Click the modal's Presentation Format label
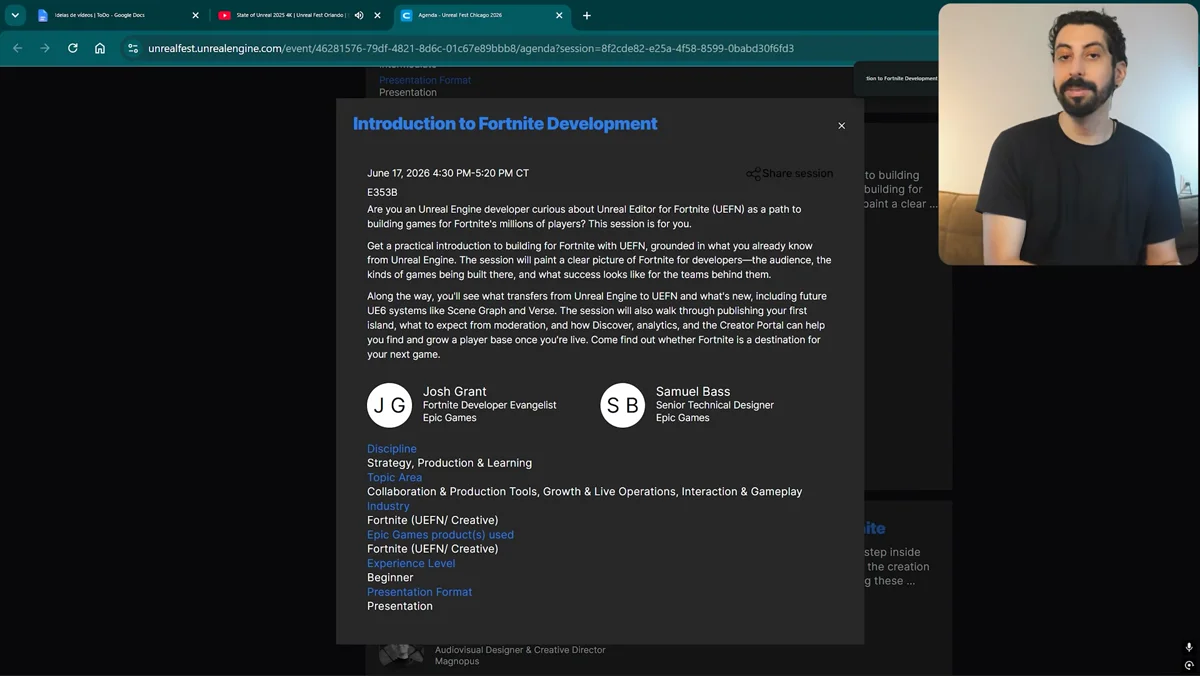 tap(419, 592)
